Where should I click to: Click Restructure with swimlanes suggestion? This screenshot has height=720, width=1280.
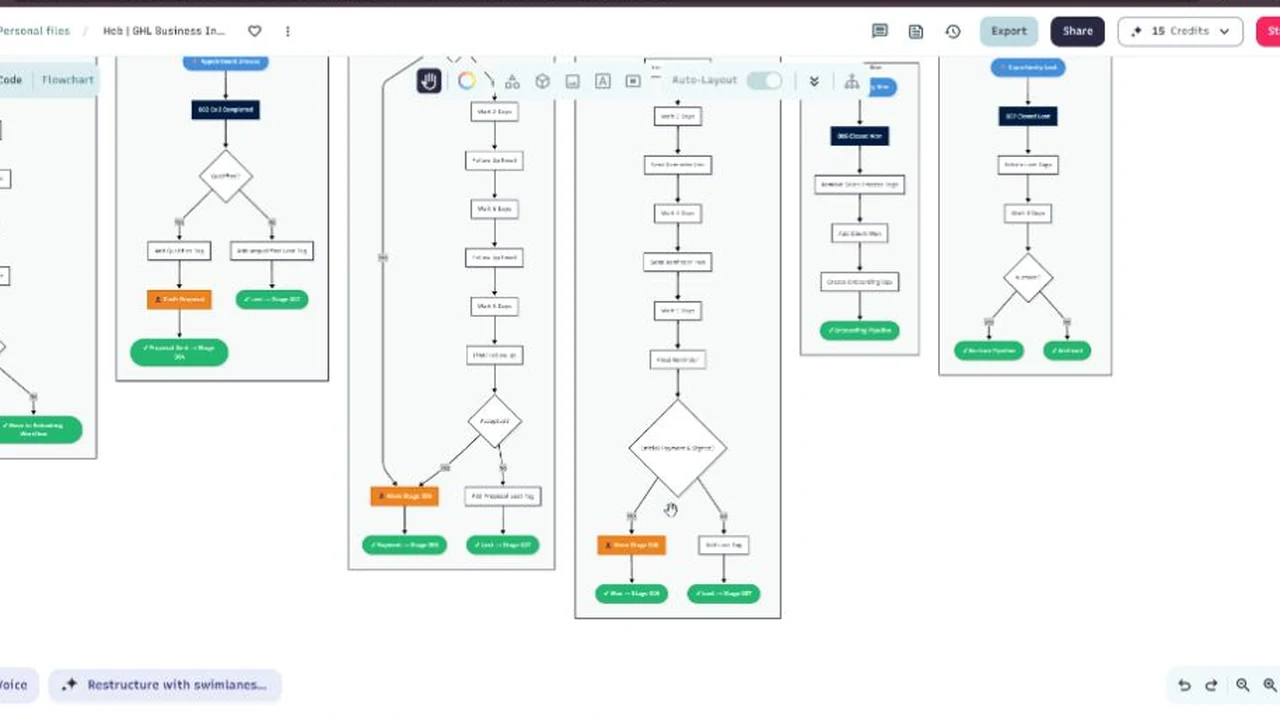tap(165, 685)
